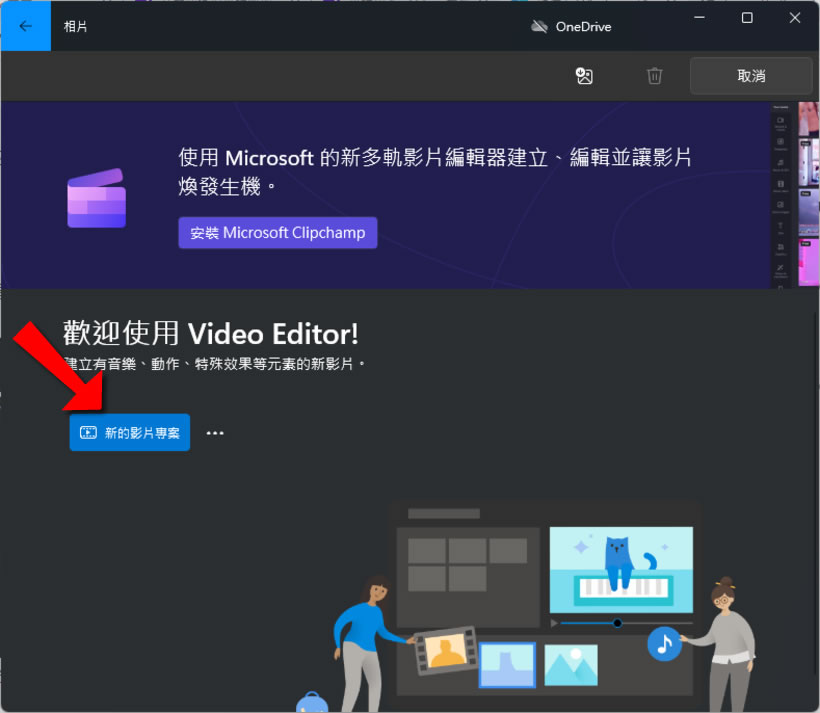Click the Clipchamp banner headline text
Image resolution: width=820 pixels, height=713 pixels.
pyautogui.click(x=435, y=172)
